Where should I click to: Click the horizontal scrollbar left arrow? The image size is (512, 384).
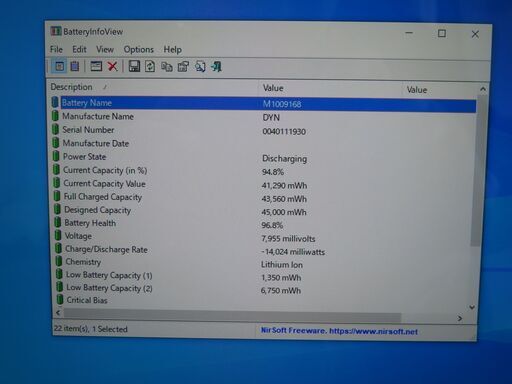[x=58, y=313]
